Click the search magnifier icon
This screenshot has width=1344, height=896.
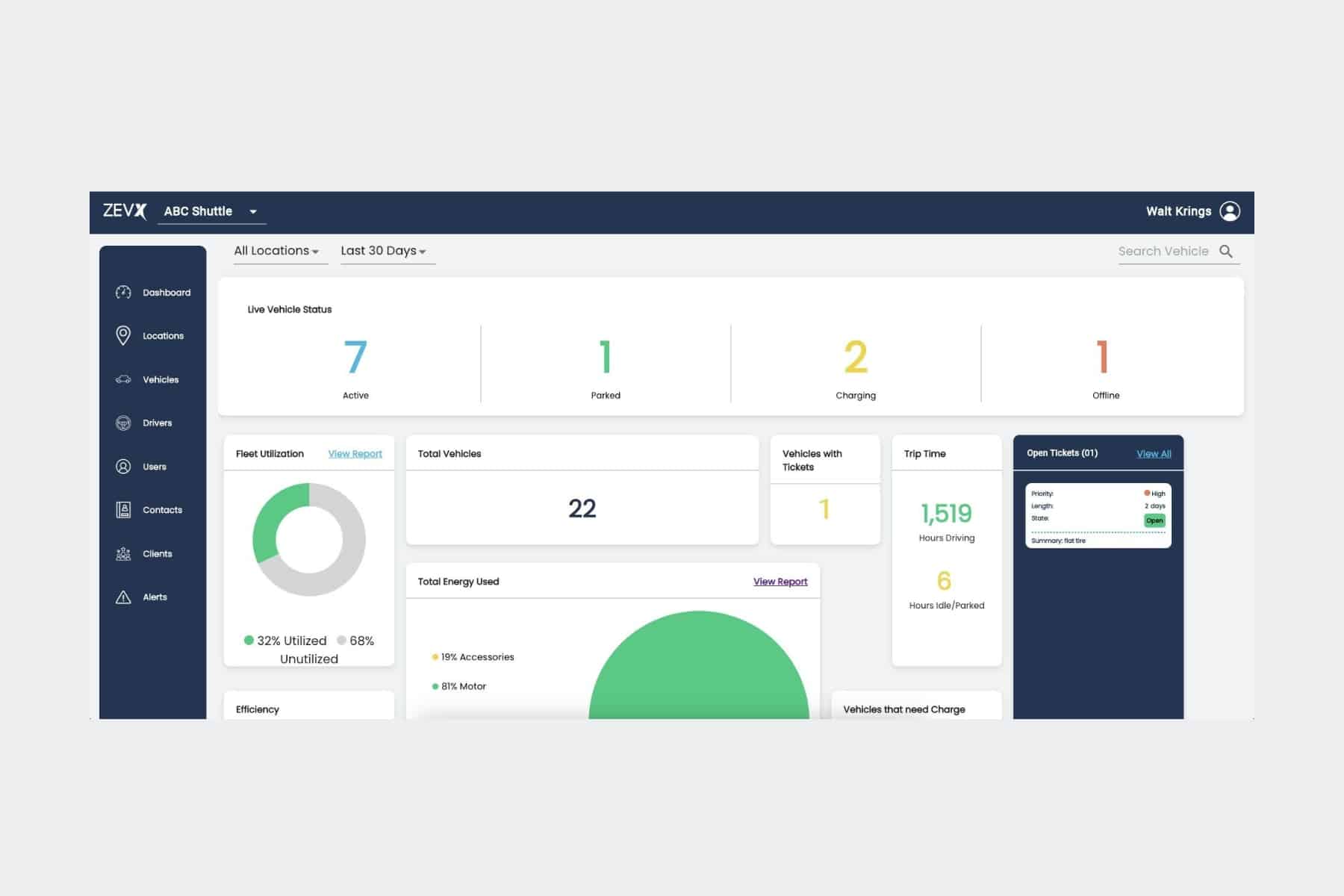tap(1226, 251)
